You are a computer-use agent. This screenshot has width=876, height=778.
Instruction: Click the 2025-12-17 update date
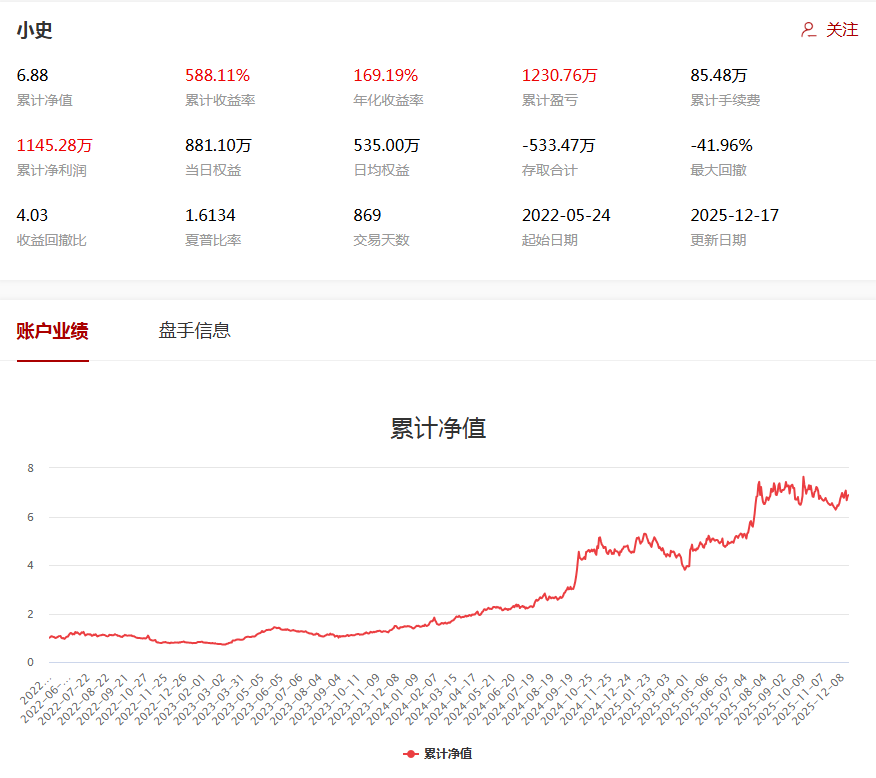[x=734, y=216]
